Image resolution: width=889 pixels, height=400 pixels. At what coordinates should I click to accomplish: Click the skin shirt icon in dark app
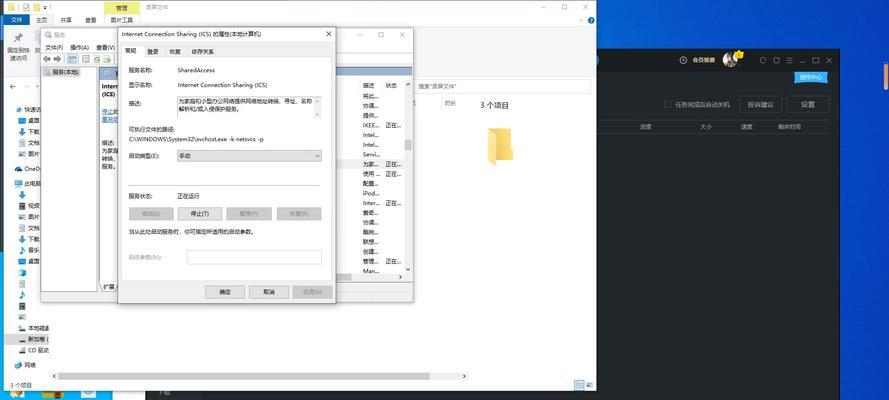(776, 60)
